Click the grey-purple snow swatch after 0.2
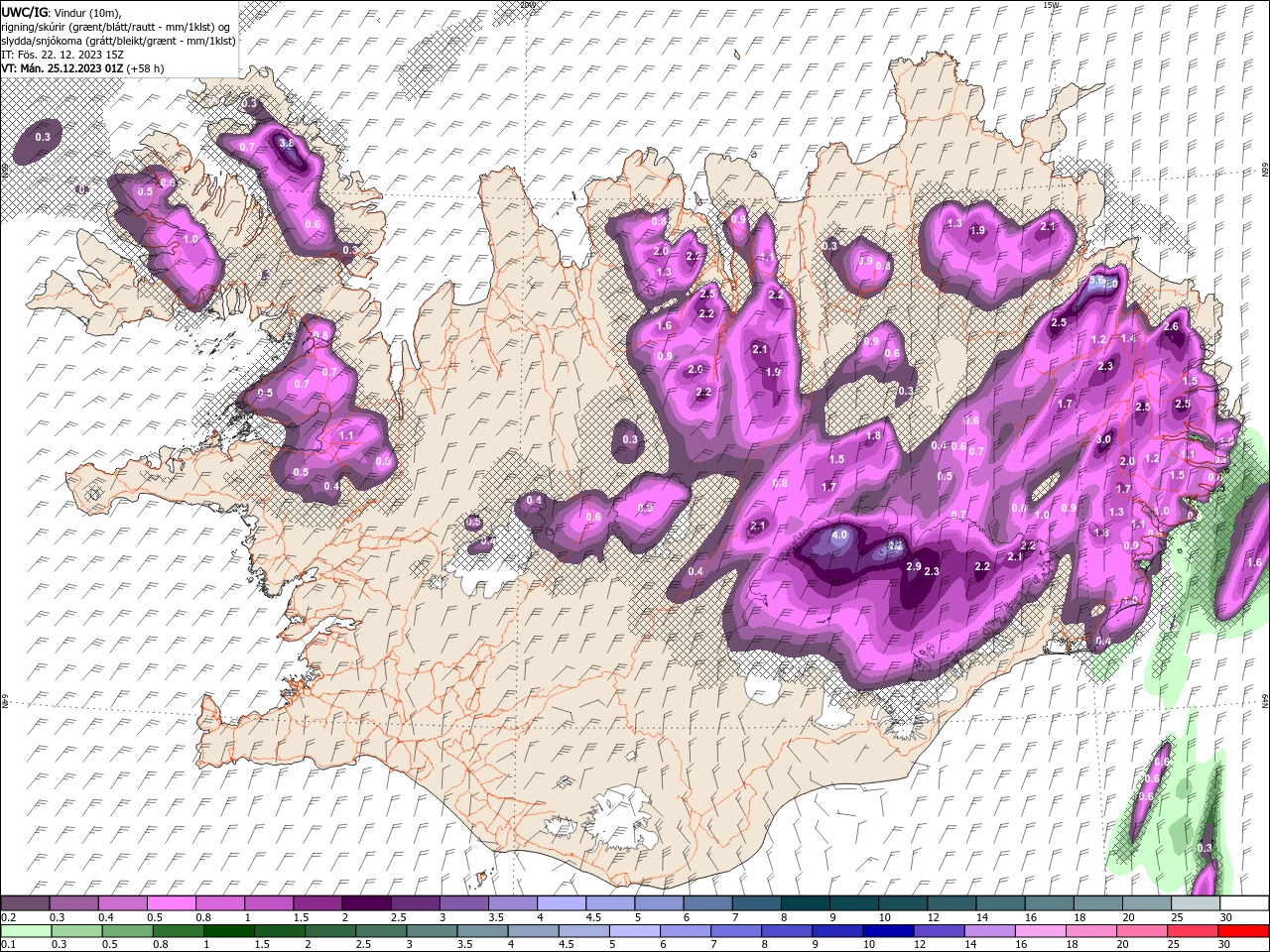1270x952 pixels. [x=25, y=903]
